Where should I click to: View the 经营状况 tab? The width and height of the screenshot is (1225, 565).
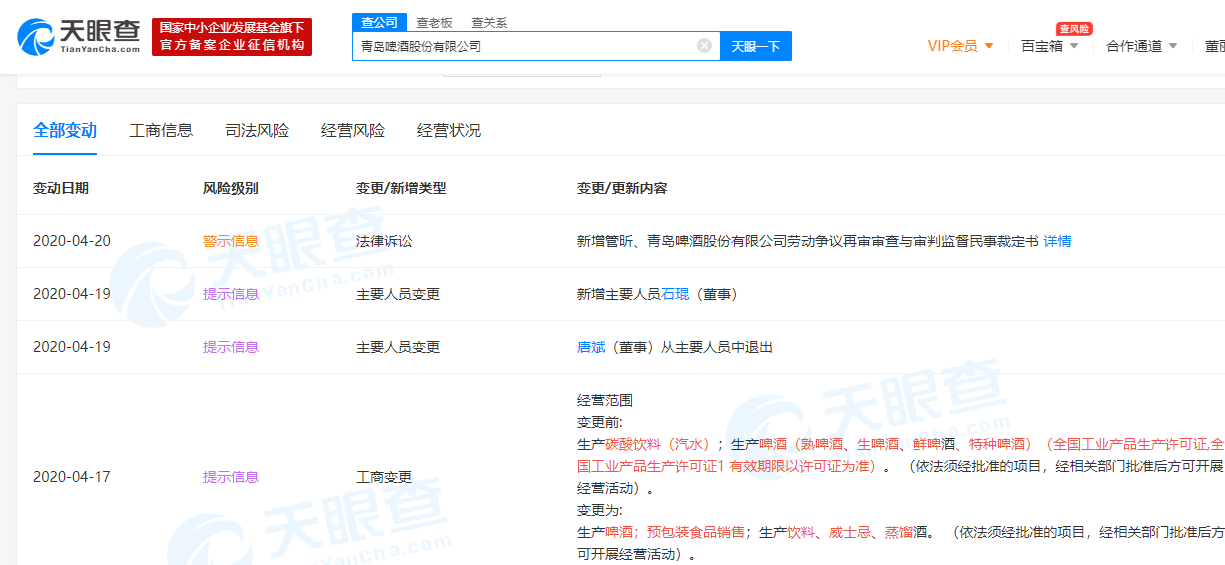coord(449,131)
